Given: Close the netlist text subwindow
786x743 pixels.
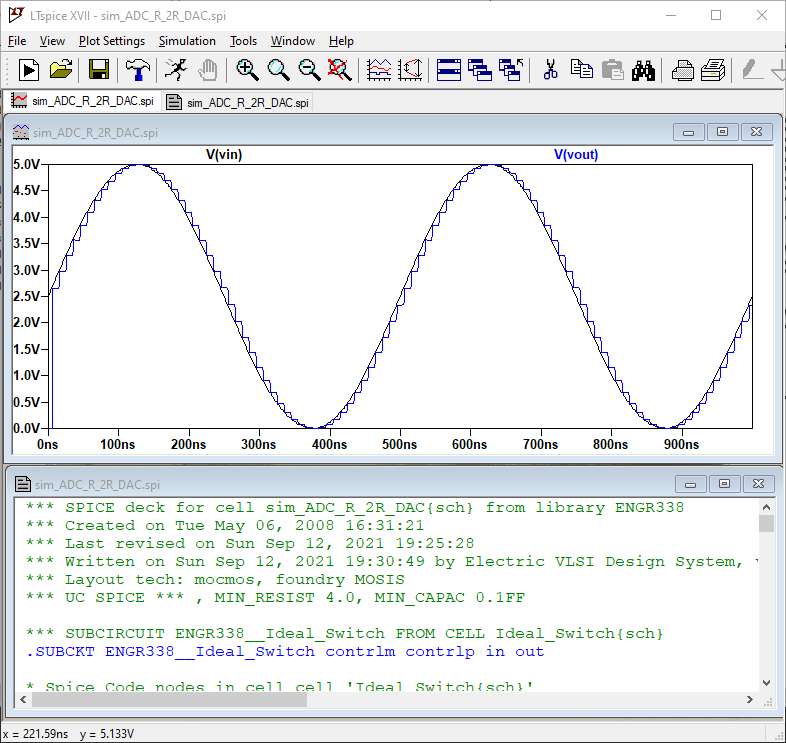Looking at the screenshot, I should [758, 484].
